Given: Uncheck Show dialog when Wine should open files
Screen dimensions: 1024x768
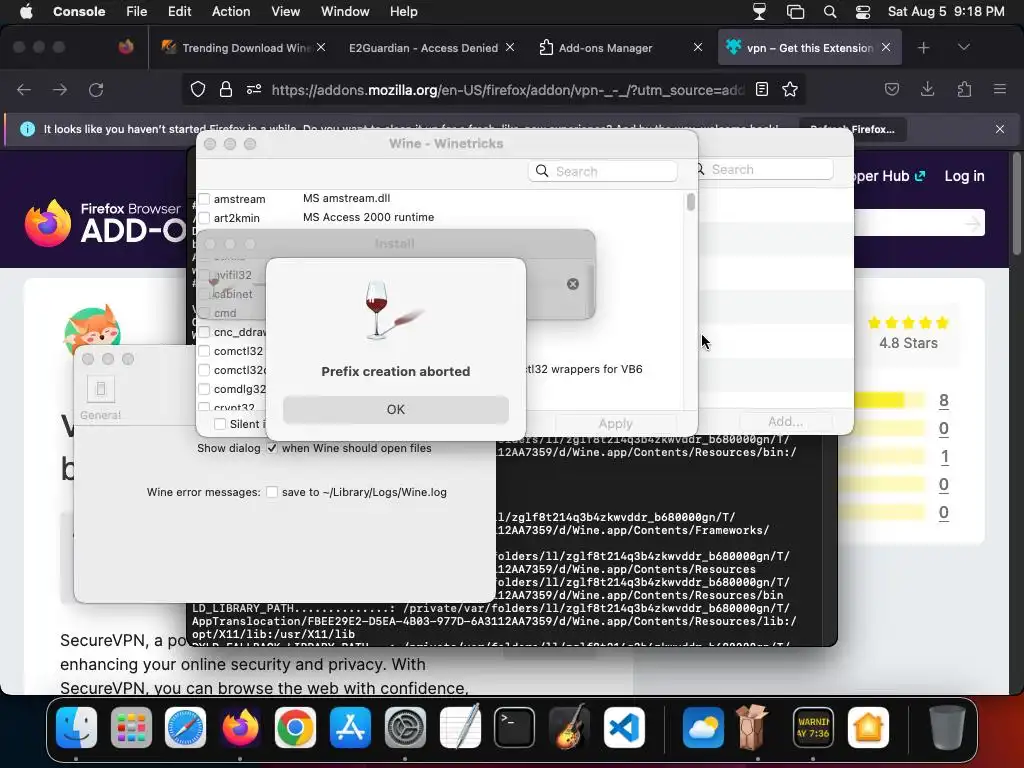Looking at the screenshot, I should coord(272,448).
